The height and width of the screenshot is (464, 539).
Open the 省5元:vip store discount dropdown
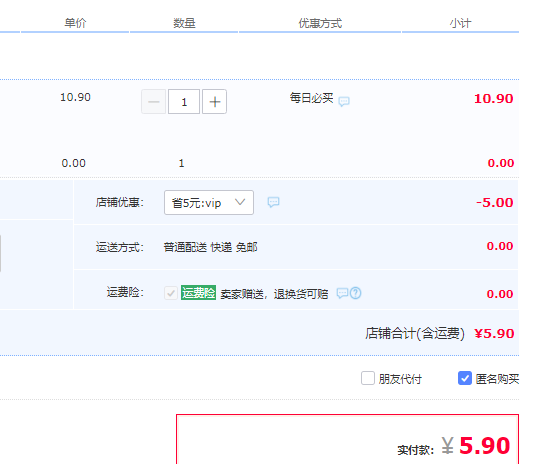[209, 202]
